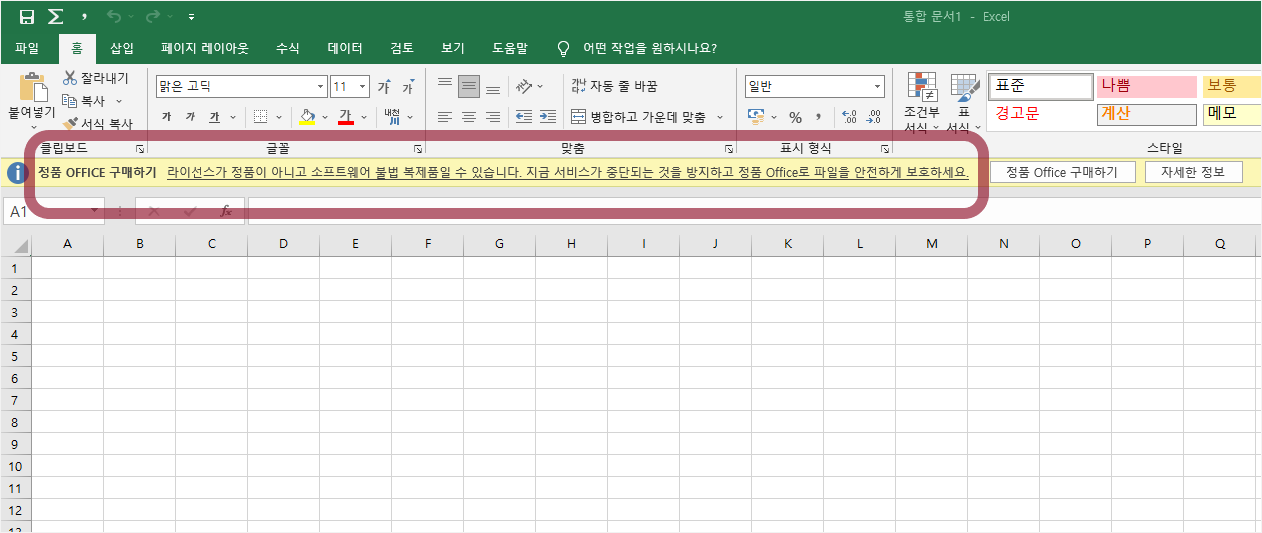Decrease font size with small 가 button
The image size is (1262, 533).
pos(408,87)
